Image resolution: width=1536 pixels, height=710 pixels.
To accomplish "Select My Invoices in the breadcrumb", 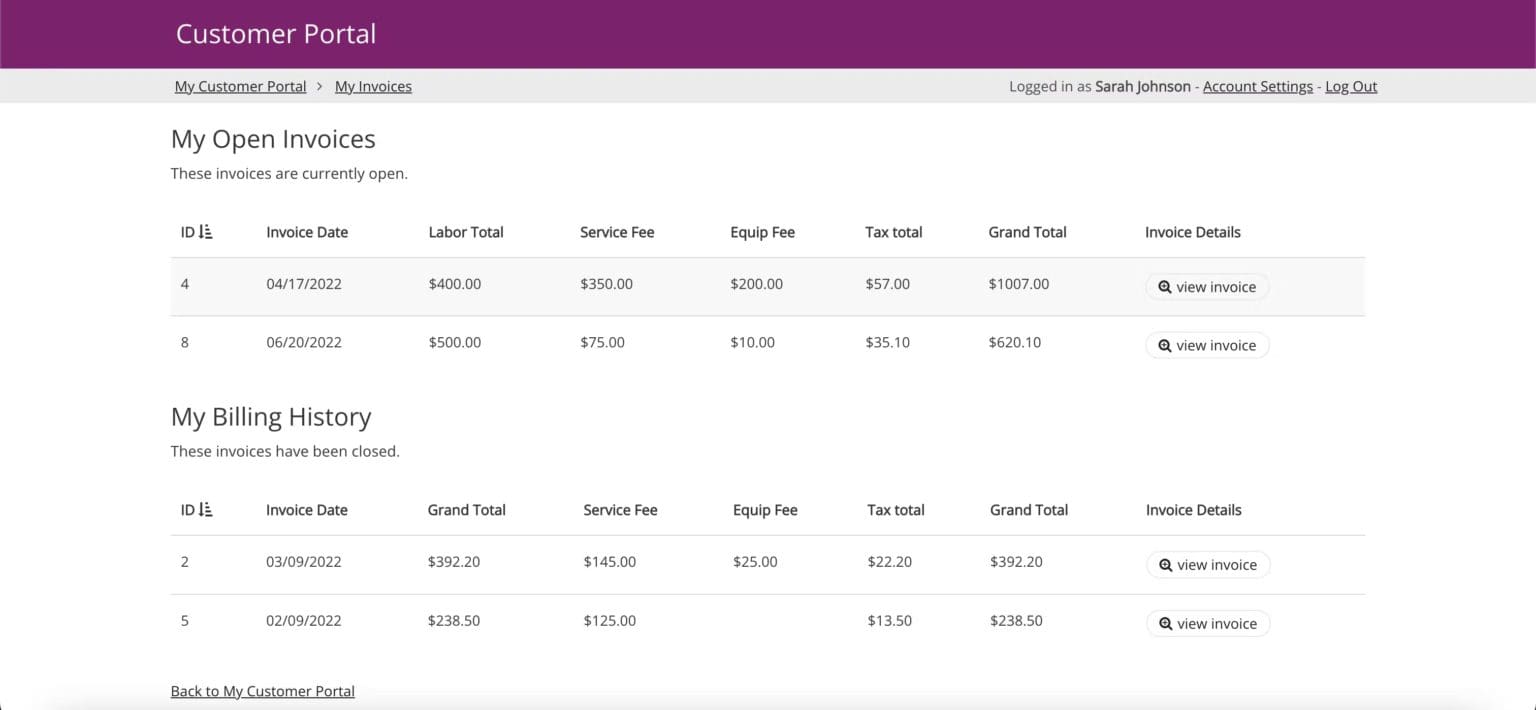I will click(x=373, y=86).
